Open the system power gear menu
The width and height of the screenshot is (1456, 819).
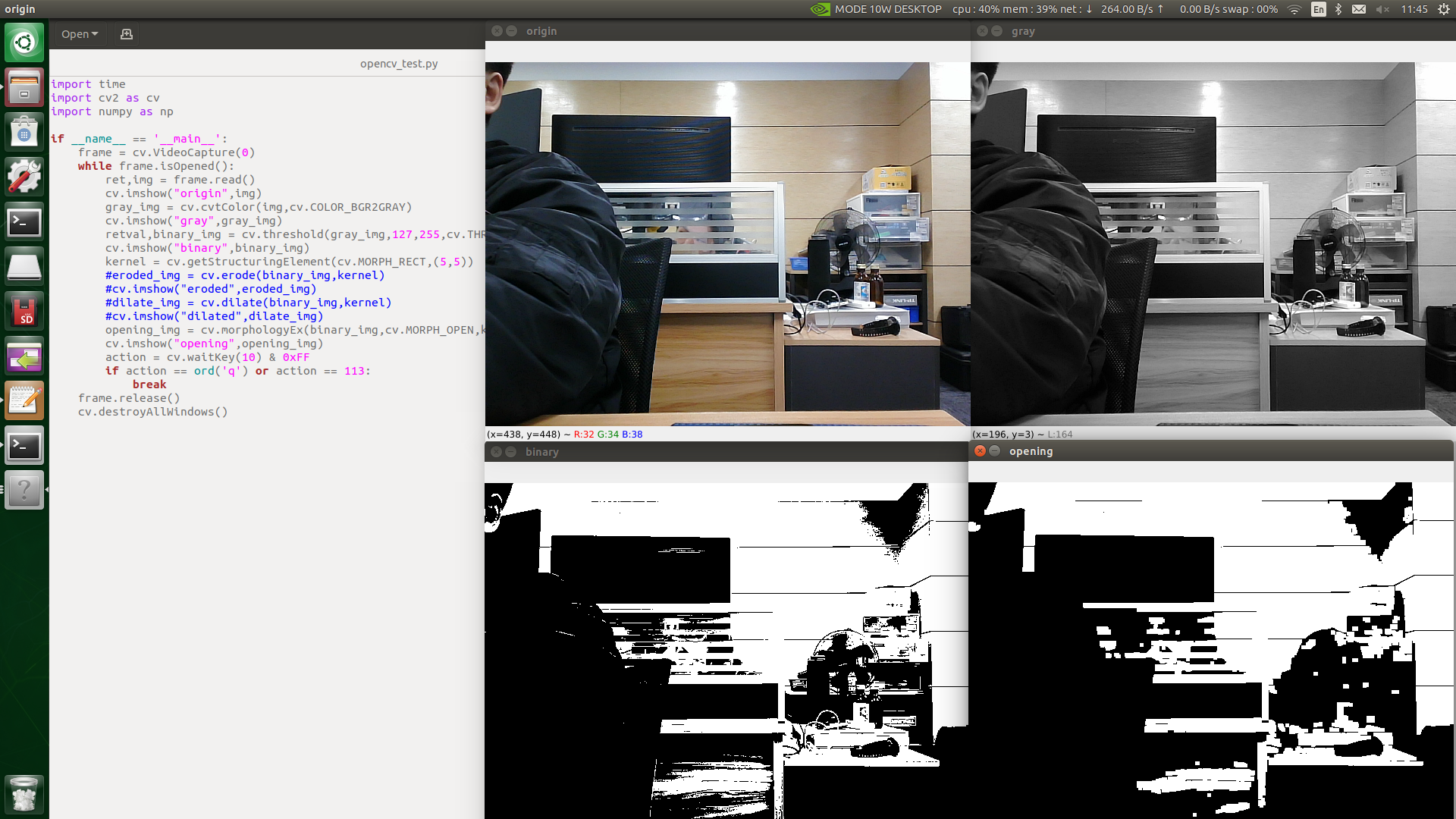1443,9
